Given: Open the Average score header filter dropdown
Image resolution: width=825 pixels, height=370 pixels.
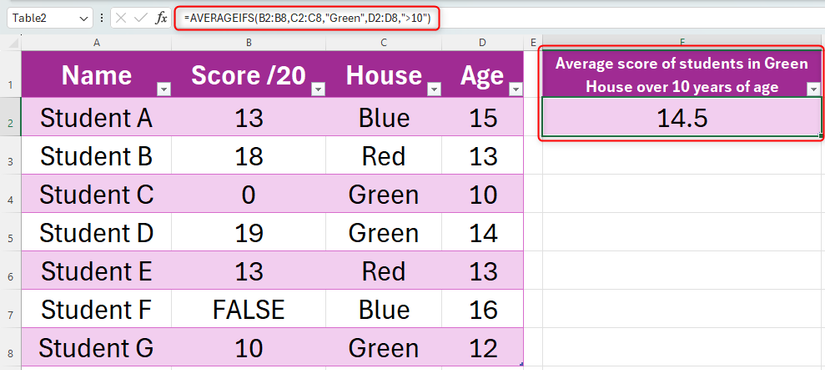Looking at the screenshot, I should coord(813,90).
